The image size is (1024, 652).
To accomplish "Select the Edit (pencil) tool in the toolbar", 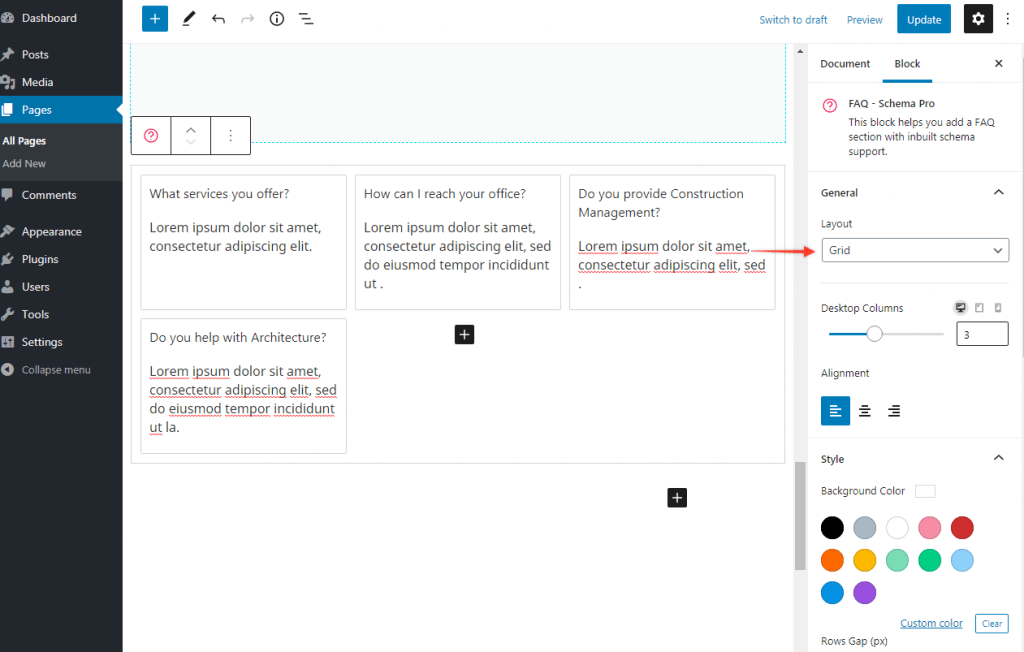I will [189, 18].
